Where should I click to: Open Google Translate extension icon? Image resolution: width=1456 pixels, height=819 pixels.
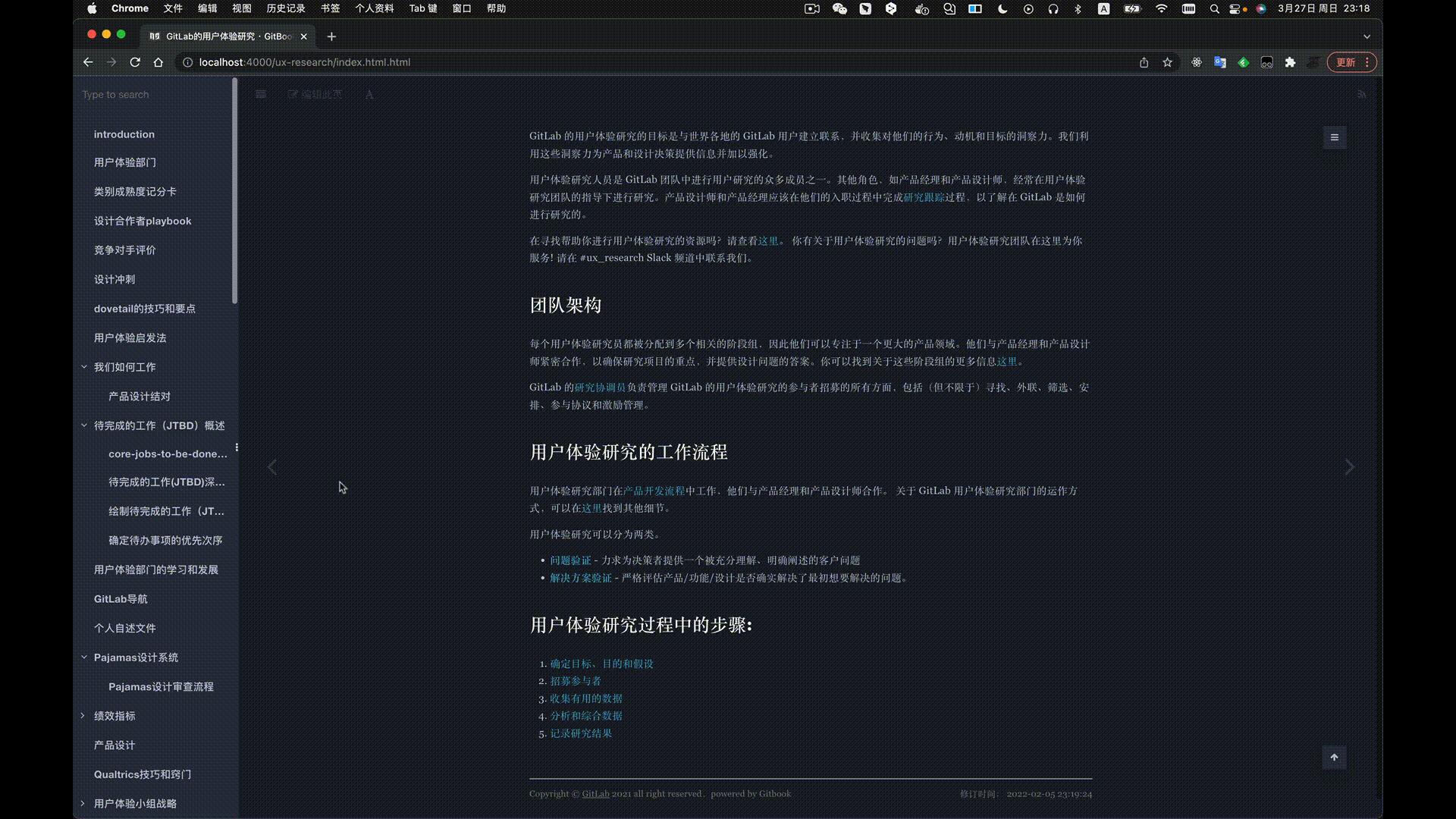(x=1220, y=62)
